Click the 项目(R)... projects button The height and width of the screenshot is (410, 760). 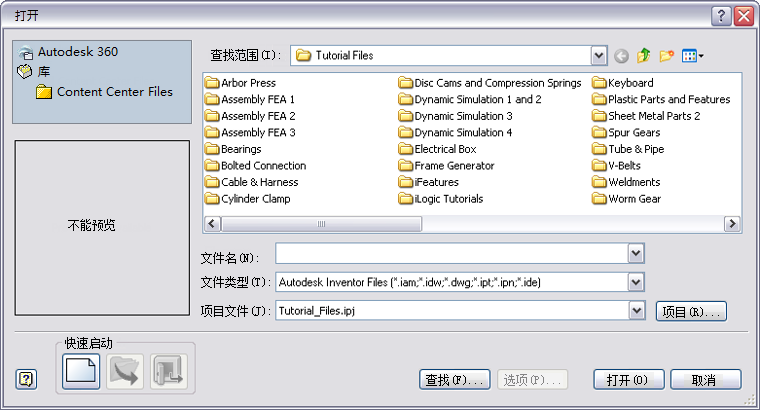click(x=690, y=312)
